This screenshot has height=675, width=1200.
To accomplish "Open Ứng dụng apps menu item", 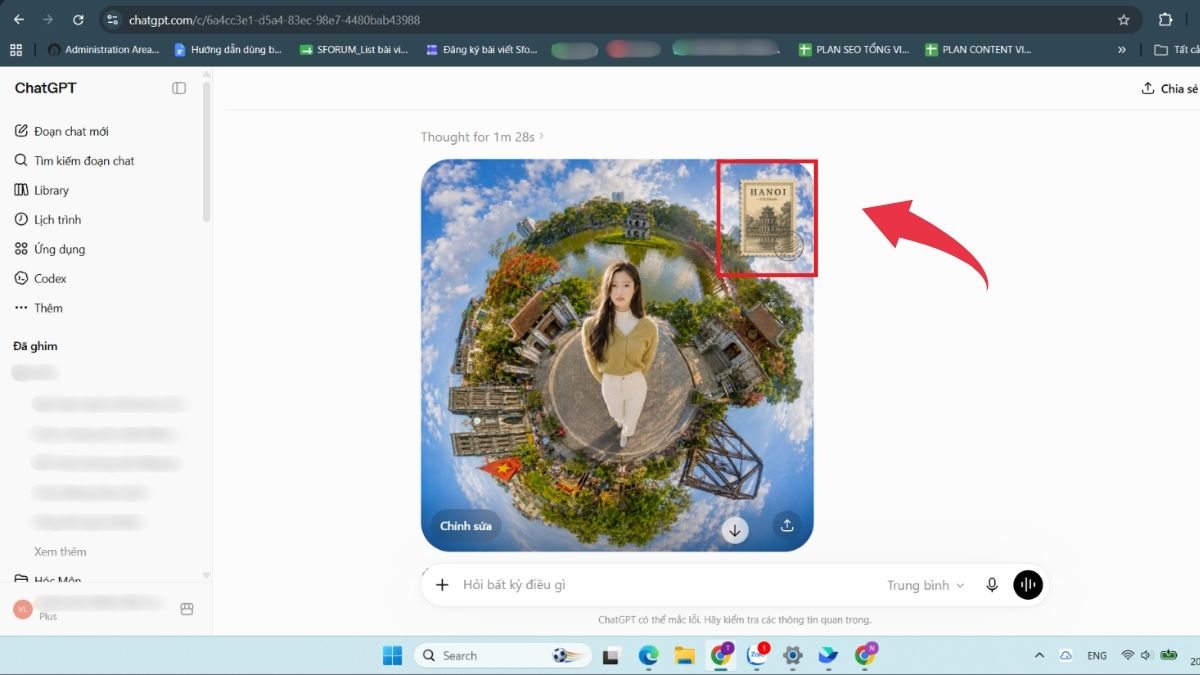I will (x=49, y=249).
